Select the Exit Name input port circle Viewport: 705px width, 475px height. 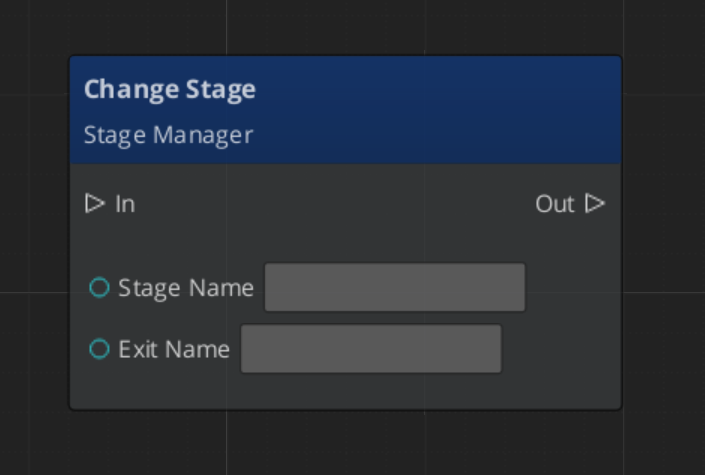(x=99, y=349)
